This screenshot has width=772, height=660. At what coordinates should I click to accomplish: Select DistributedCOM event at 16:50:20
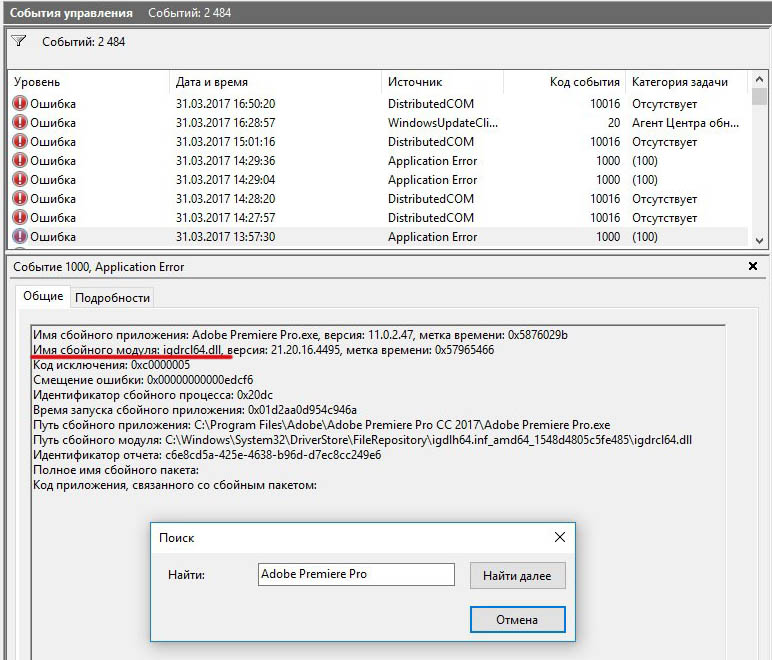pos(378,104)
